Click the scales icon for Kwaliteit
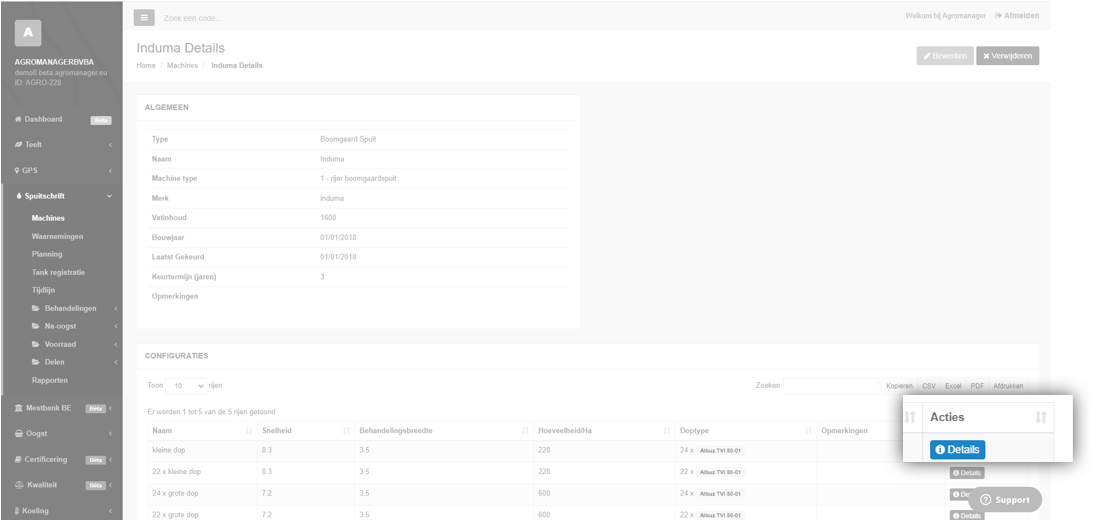 pyautogui.click(x=19, y=485)
